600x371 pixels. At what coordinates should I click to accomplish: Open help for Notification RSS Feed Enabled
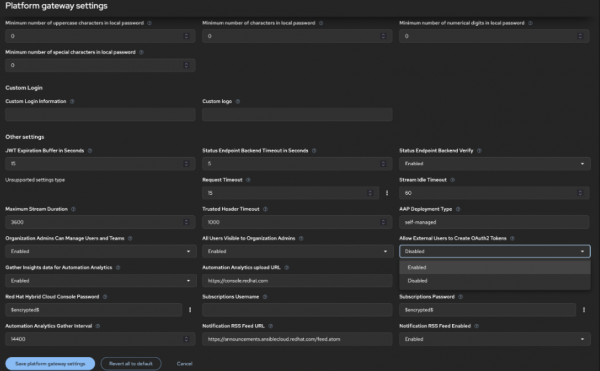[476, 326]
